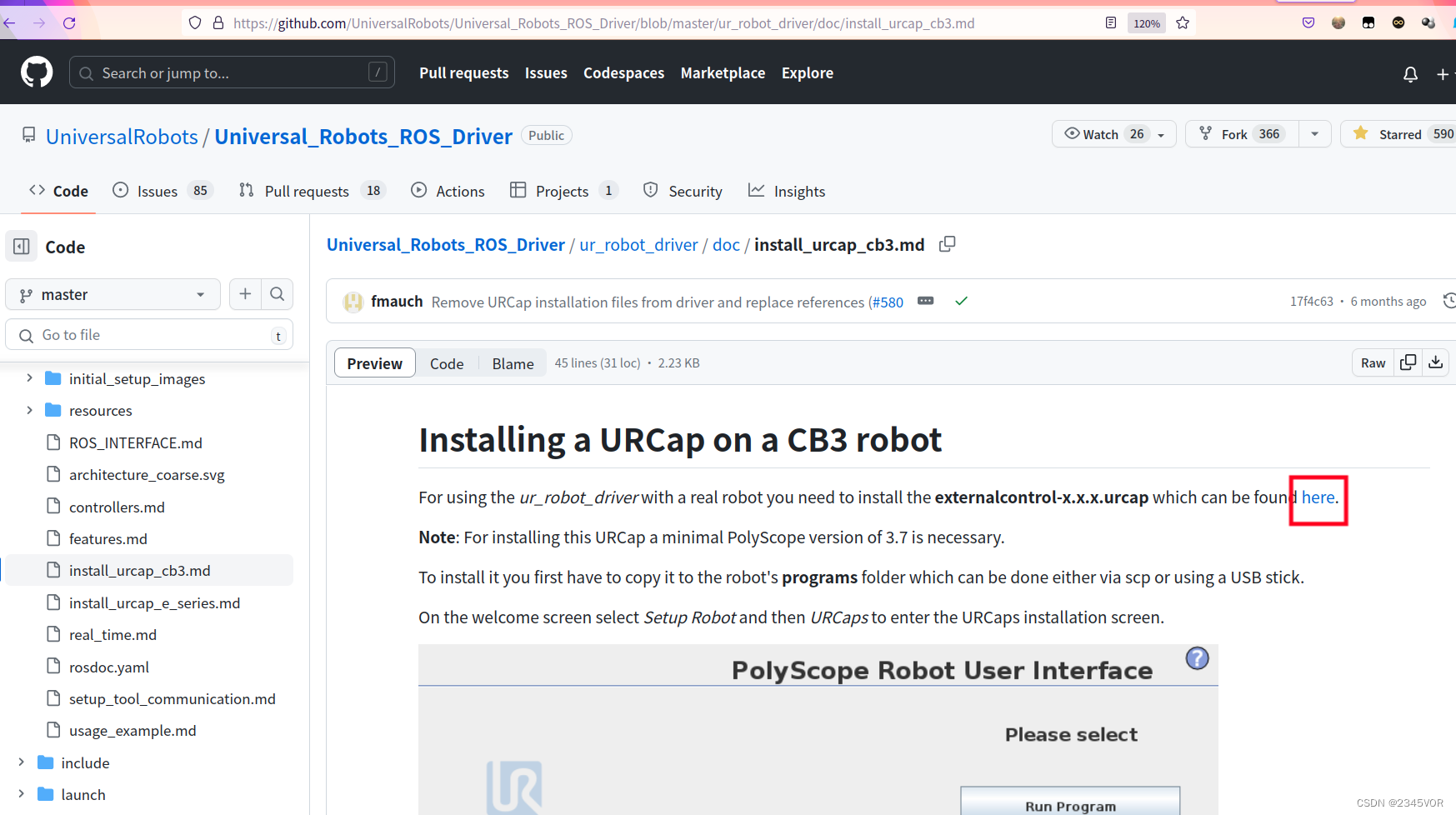
Task: Open the Insights repository tab
Action: (787, 191)
